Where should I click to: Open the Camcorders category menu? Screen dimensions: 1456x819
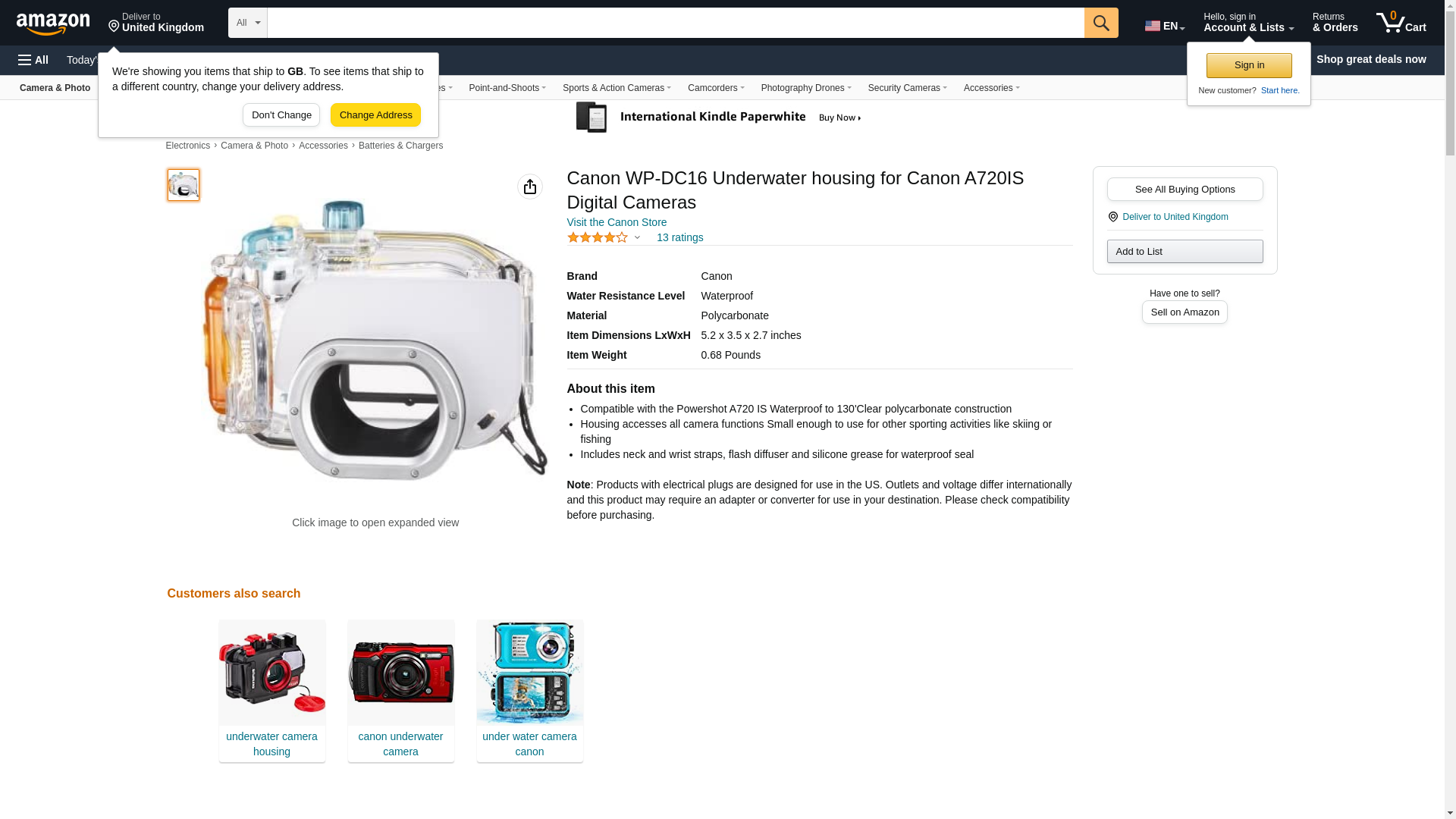716,88
